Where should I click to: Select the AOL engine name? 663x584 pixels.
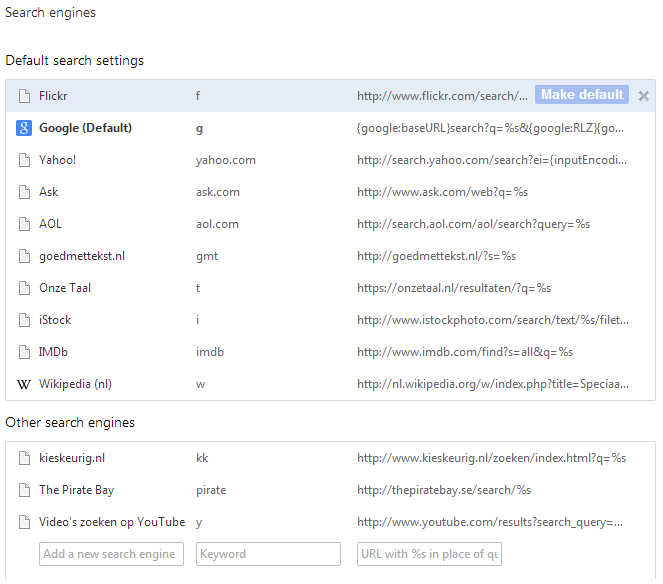pyautogui.click(x=50, y=224)
